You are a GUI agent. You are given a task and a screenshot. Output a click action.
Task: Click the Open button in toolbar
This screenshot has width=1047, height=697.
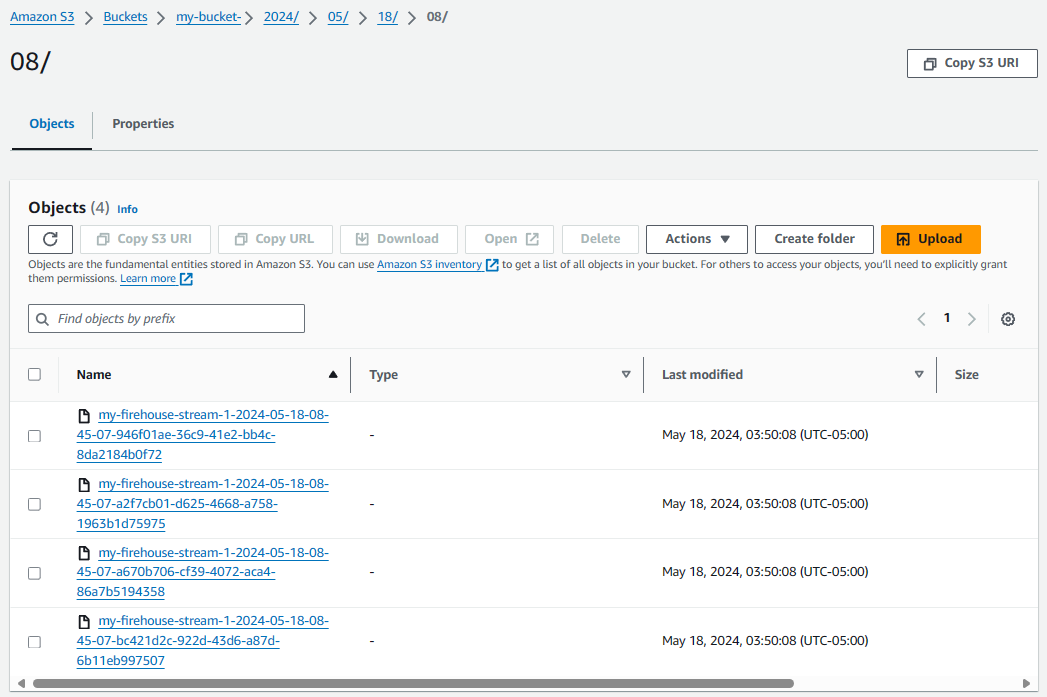coord(510,239)
